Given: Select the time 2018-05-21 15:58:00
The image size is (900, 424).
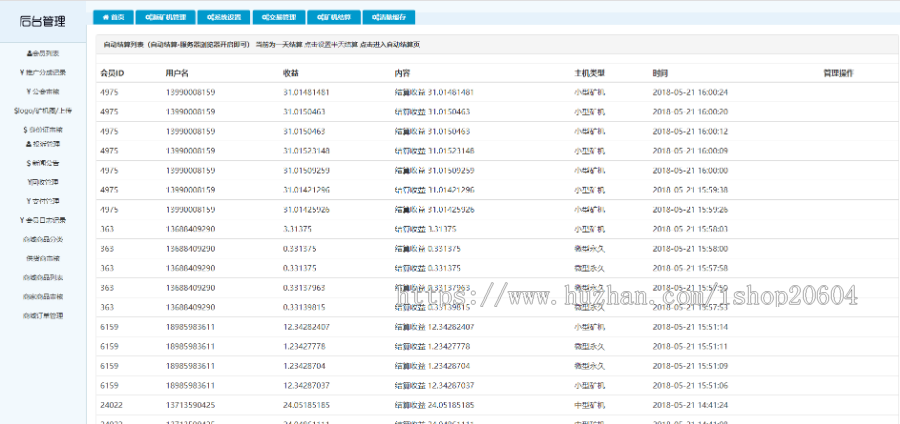Looking at the screenshot, I should (690, 249).
